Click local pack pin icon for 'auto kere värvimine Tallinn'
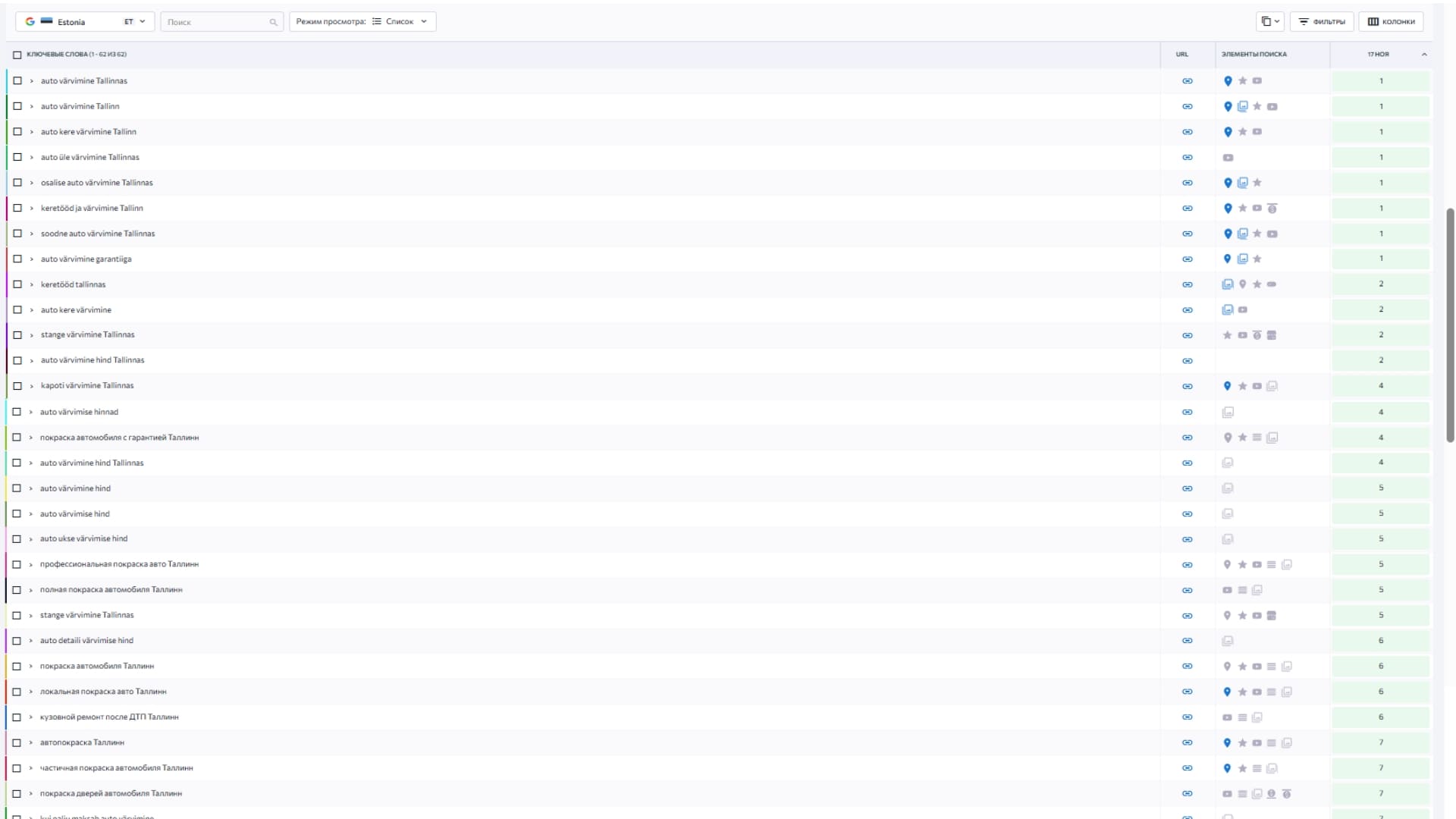Screen dimensions: 1456x819 pos(1228,132)
